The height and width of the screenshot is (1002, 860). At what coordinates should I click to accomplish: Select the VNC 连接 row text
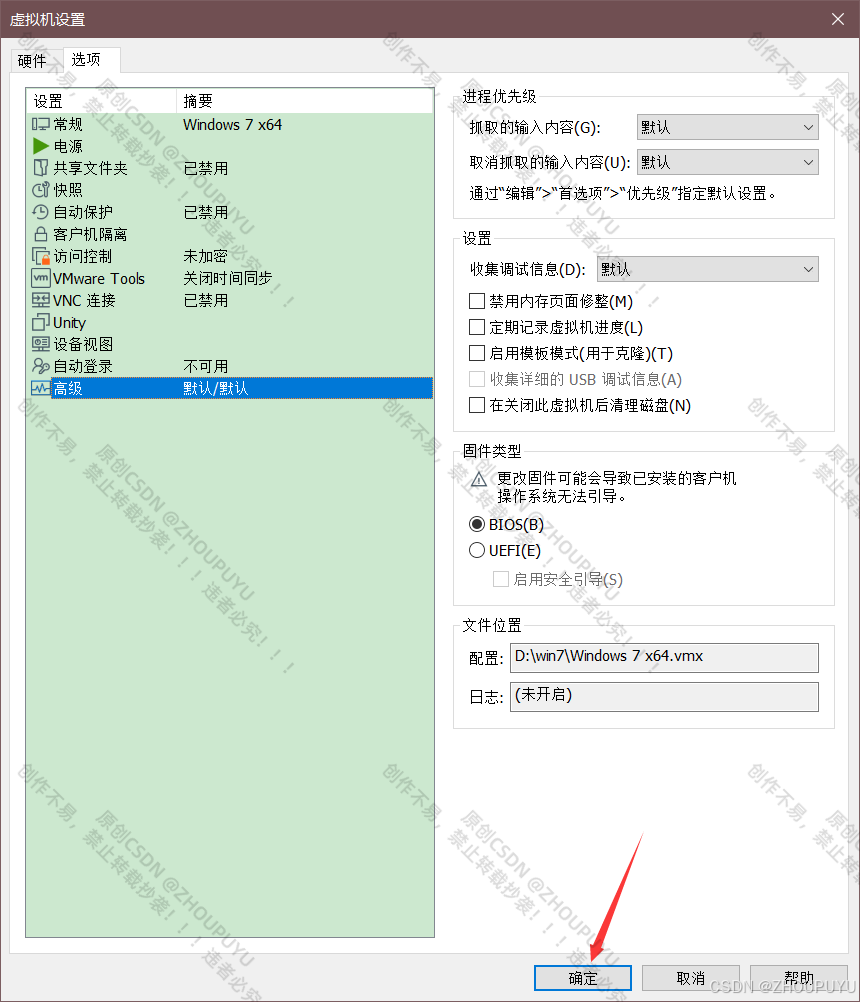click(x=84, y=300)
